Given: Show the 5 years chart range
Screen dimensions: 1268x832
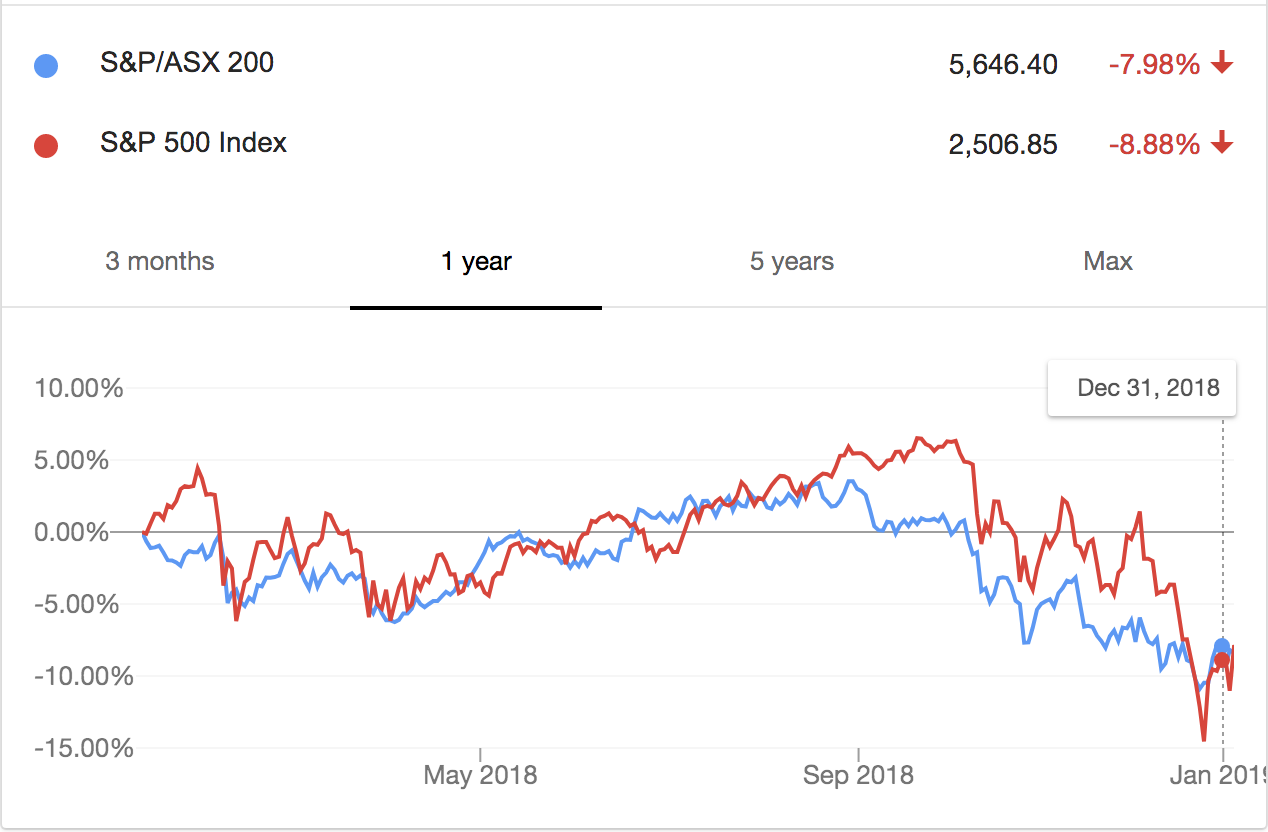Looking at the screenshot, I should click(792, 262).
